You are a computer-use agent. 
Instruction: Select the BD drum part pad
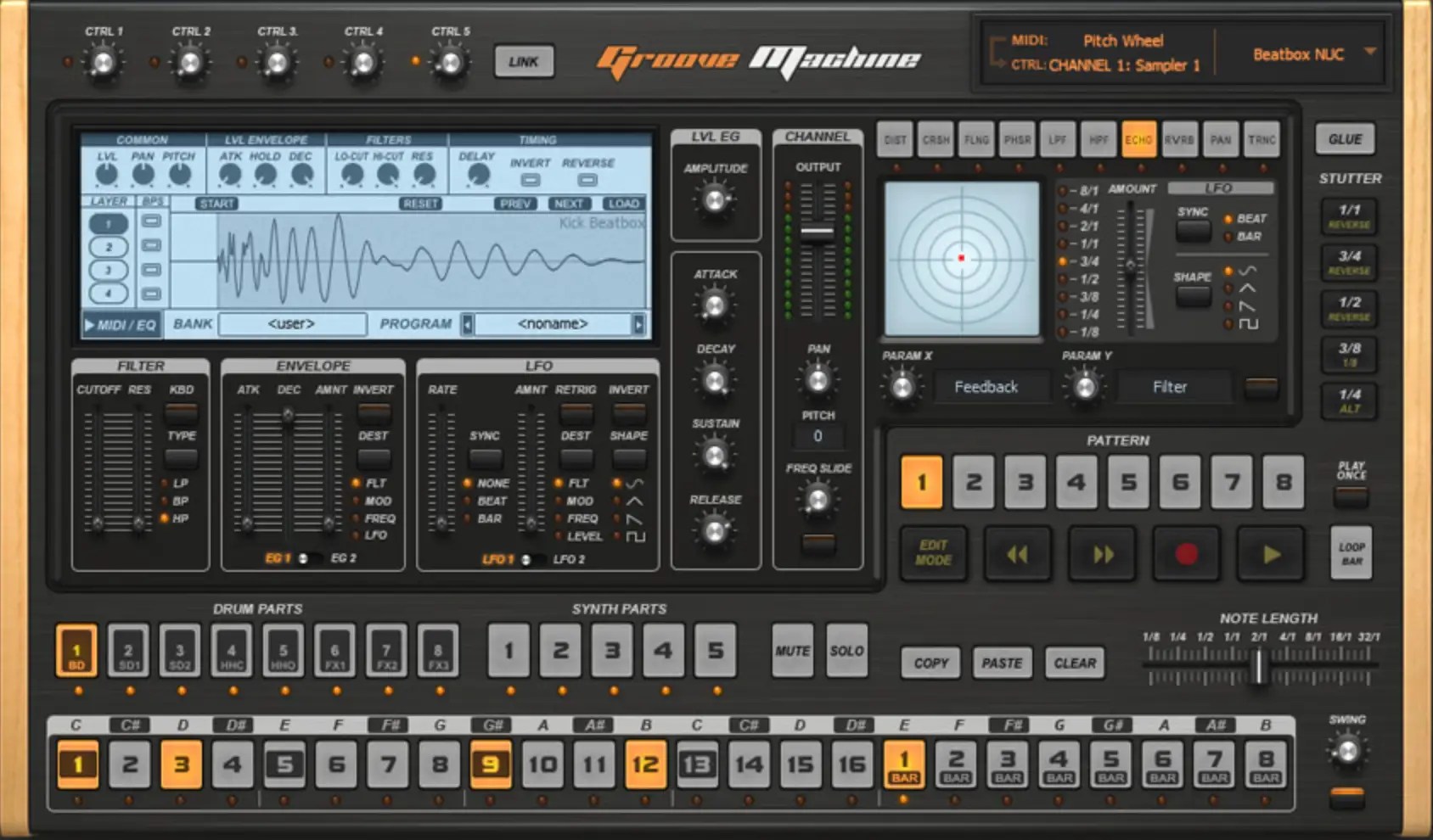pos(76,650)
